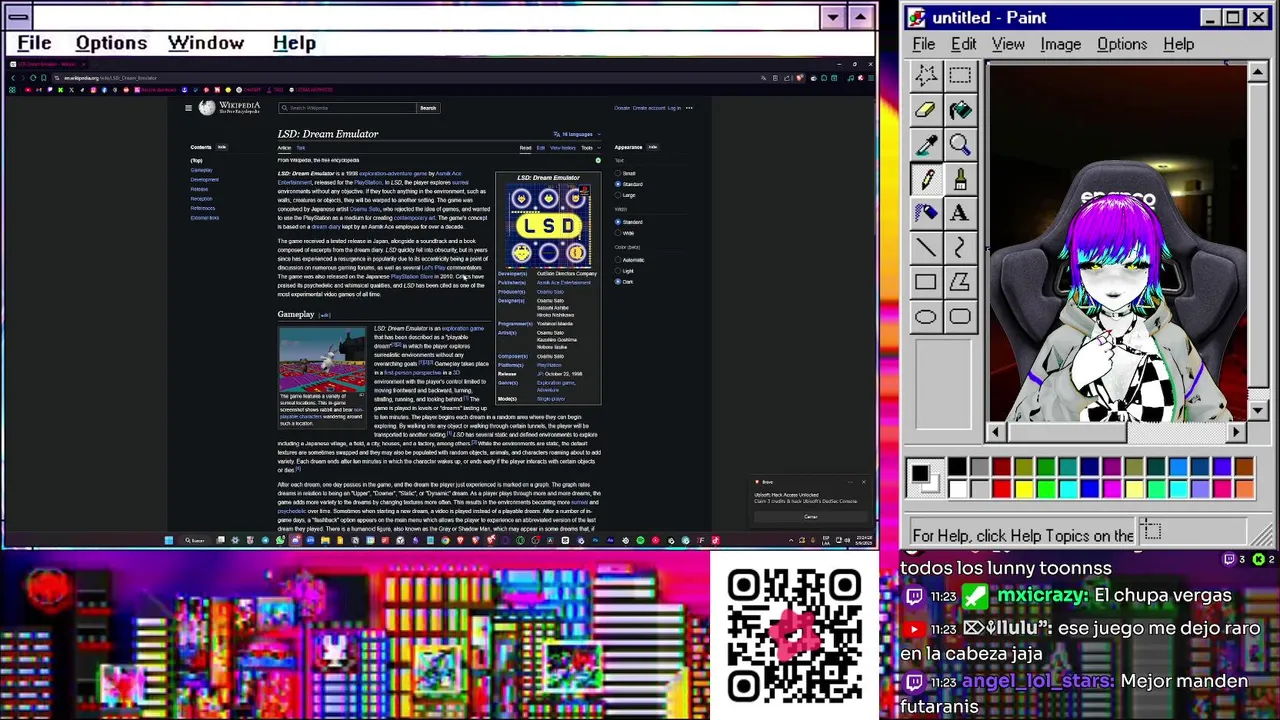Choose the Curve tool in Paint

point(960,248)
